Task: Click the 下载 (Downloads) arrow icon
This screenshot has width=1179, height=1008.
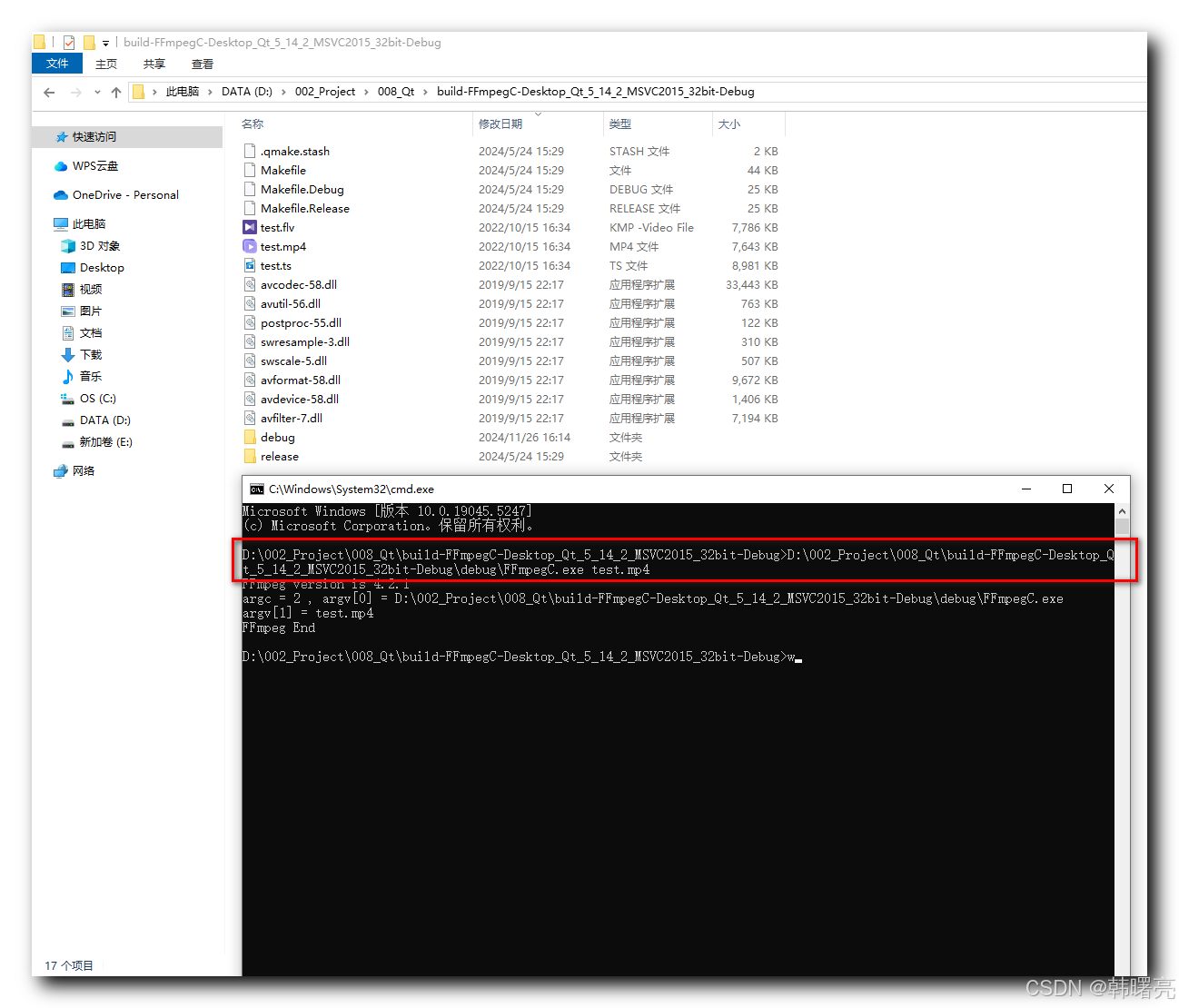Action: (68, 355)
